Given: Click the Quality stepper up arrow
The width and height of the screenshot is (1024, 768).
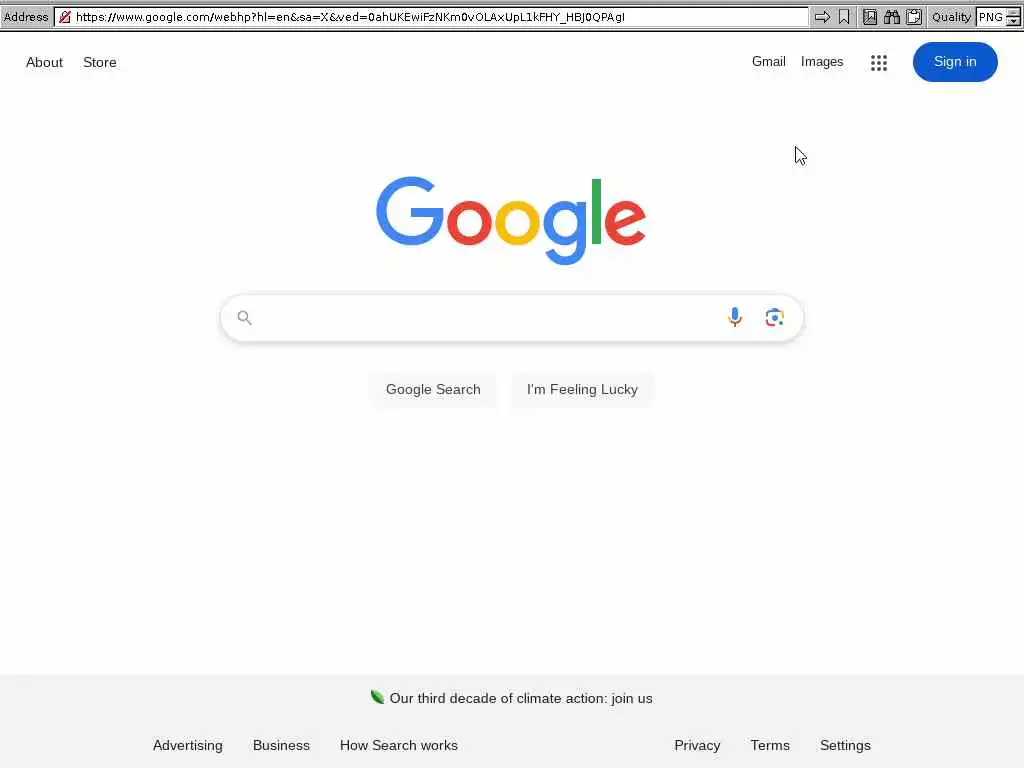Looking at the screenshot, I should [x=1013, y=12].
